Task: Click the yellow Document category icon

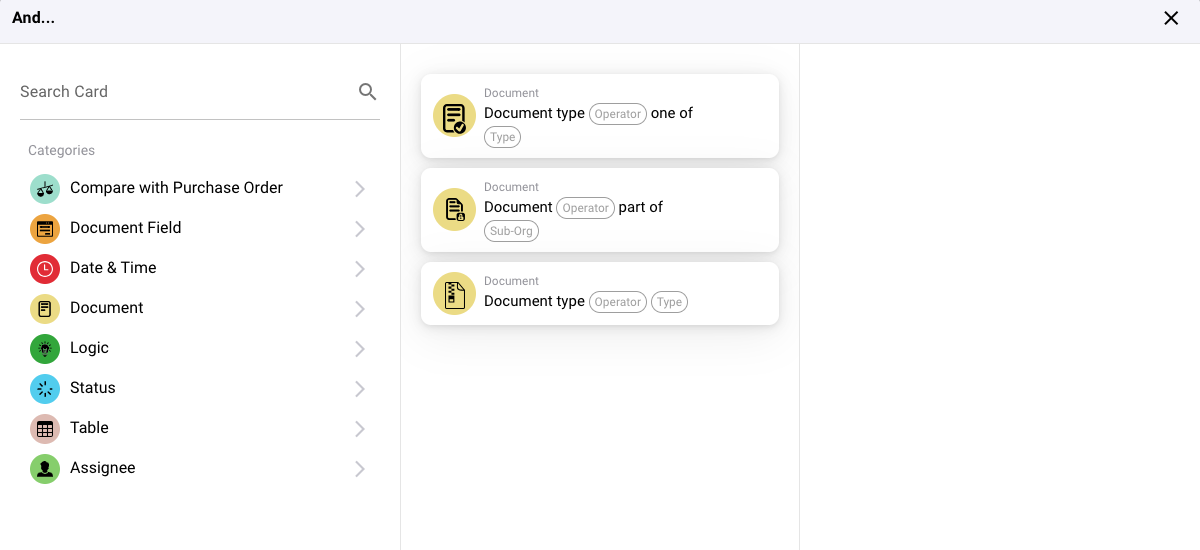Action: point(45,309)
